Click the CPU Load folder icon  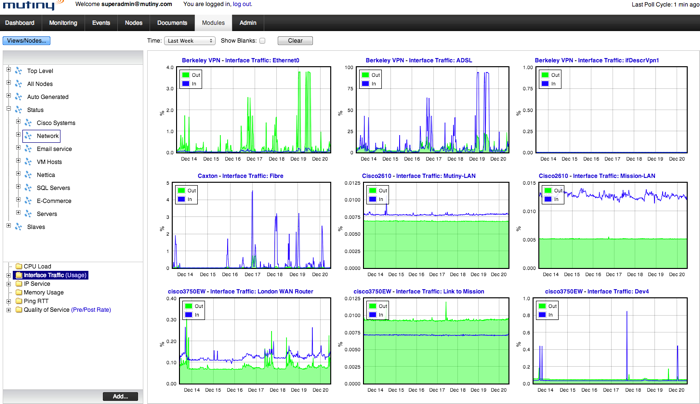click(19, 266)
